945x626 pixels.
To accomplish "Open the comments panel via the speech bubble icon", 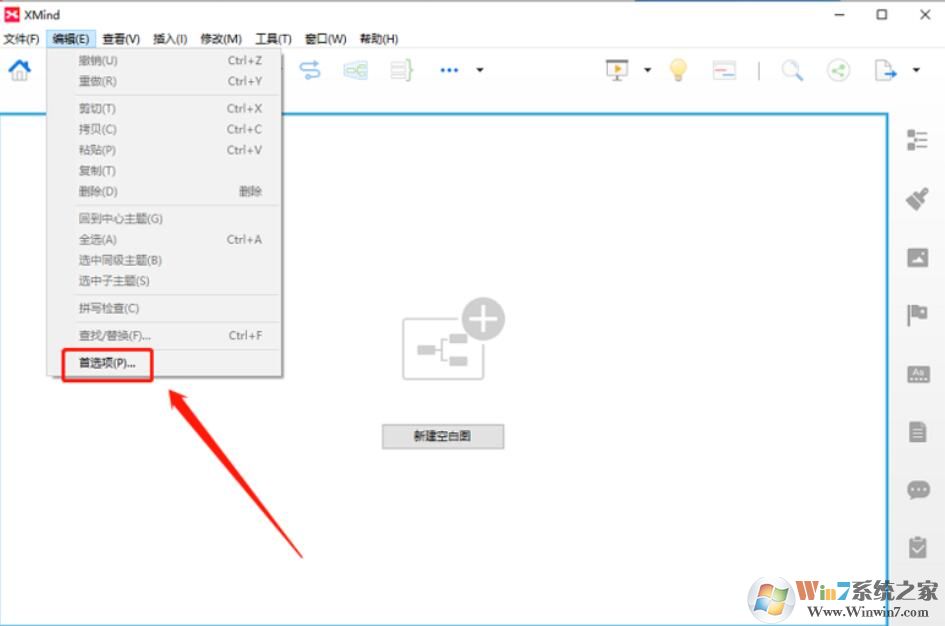I will pyautogui.click(x=918, y=489).
